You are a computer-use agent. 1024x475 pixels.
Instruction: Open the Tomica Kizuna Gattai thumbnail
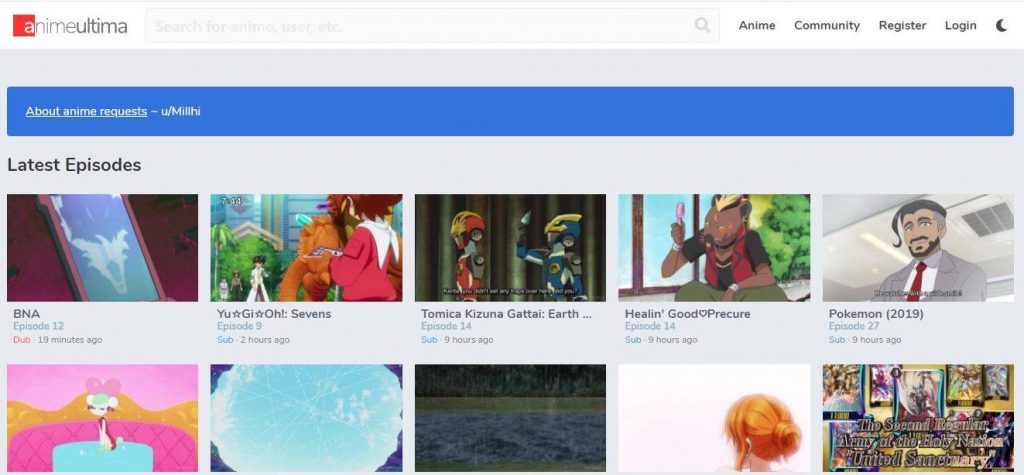[x=510, y=248]
